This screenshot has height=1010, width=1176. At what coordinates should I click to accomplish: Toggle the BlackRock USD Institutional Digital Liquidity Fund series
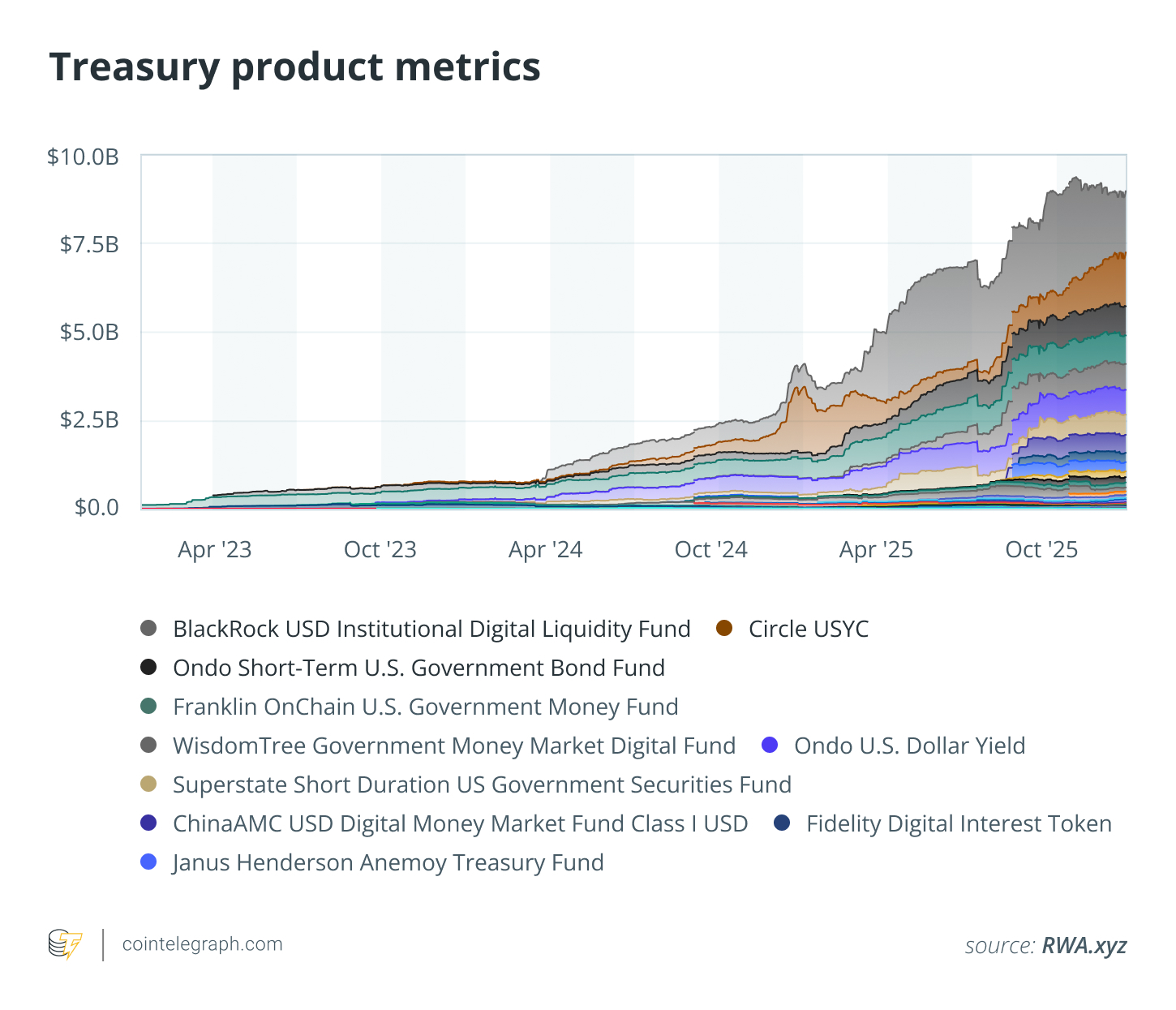[431, 629]
